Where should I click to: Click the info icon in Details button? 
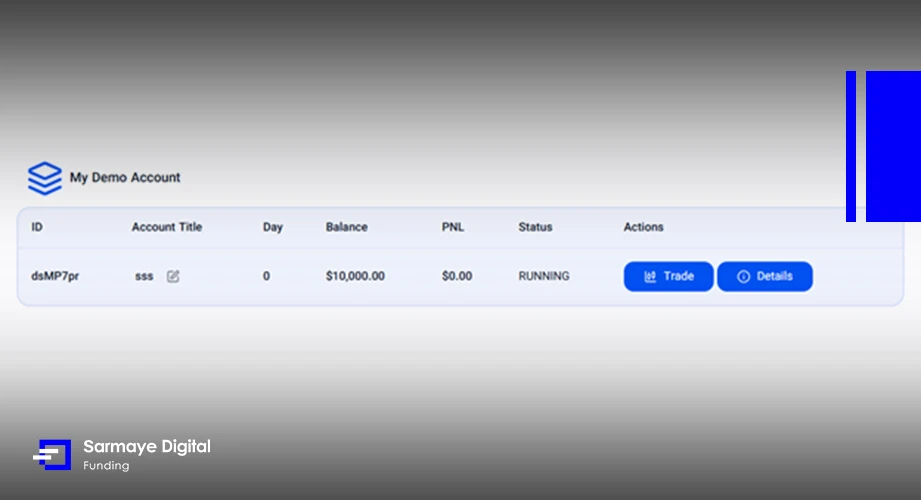[744, 276]
